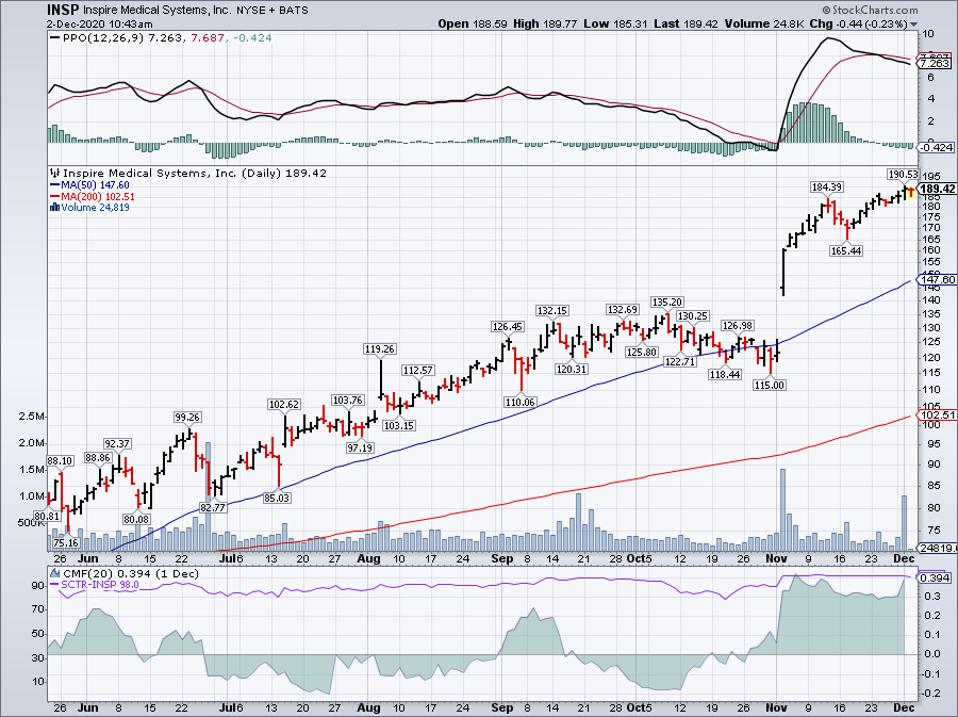Click the 118.44 price annotation
This screenshot has width=958, height=717.
725,374
